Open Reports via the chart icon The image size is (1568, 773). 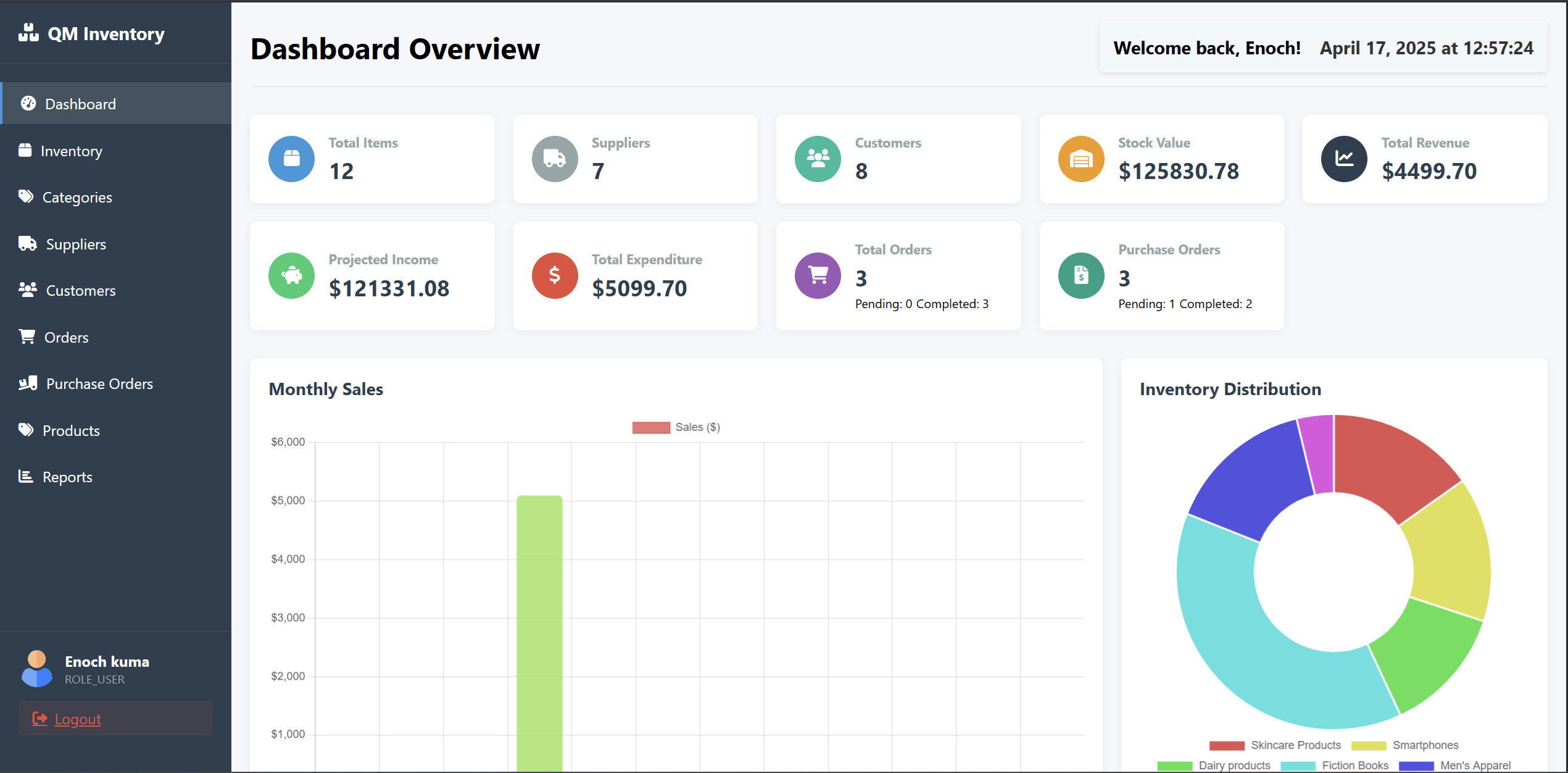[25, 476]
